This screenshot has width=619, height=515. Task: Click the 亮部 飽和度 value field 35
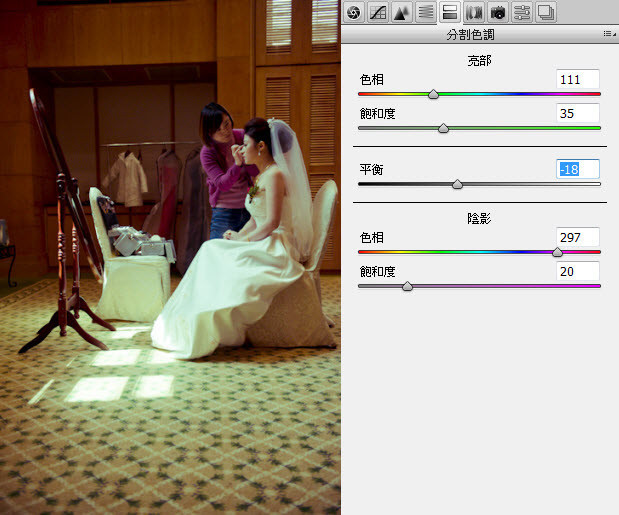578,113
